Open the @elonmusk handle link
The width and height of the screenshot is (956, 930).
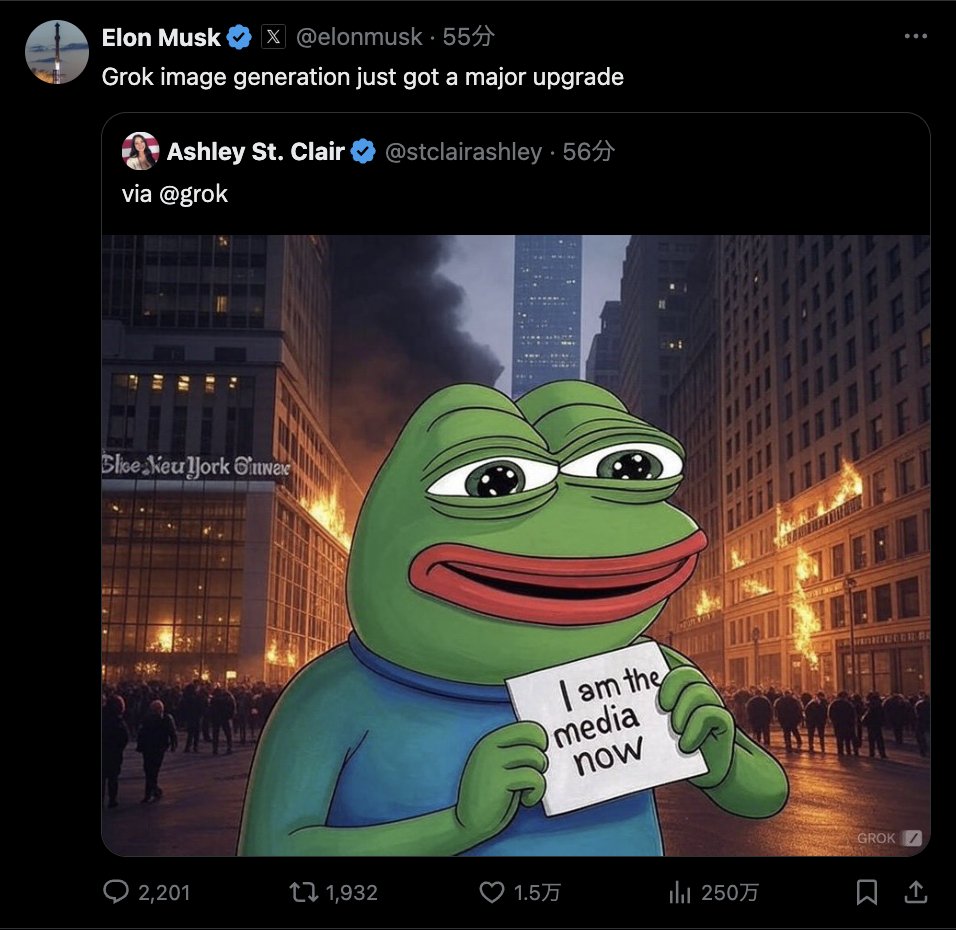[358, 37]
